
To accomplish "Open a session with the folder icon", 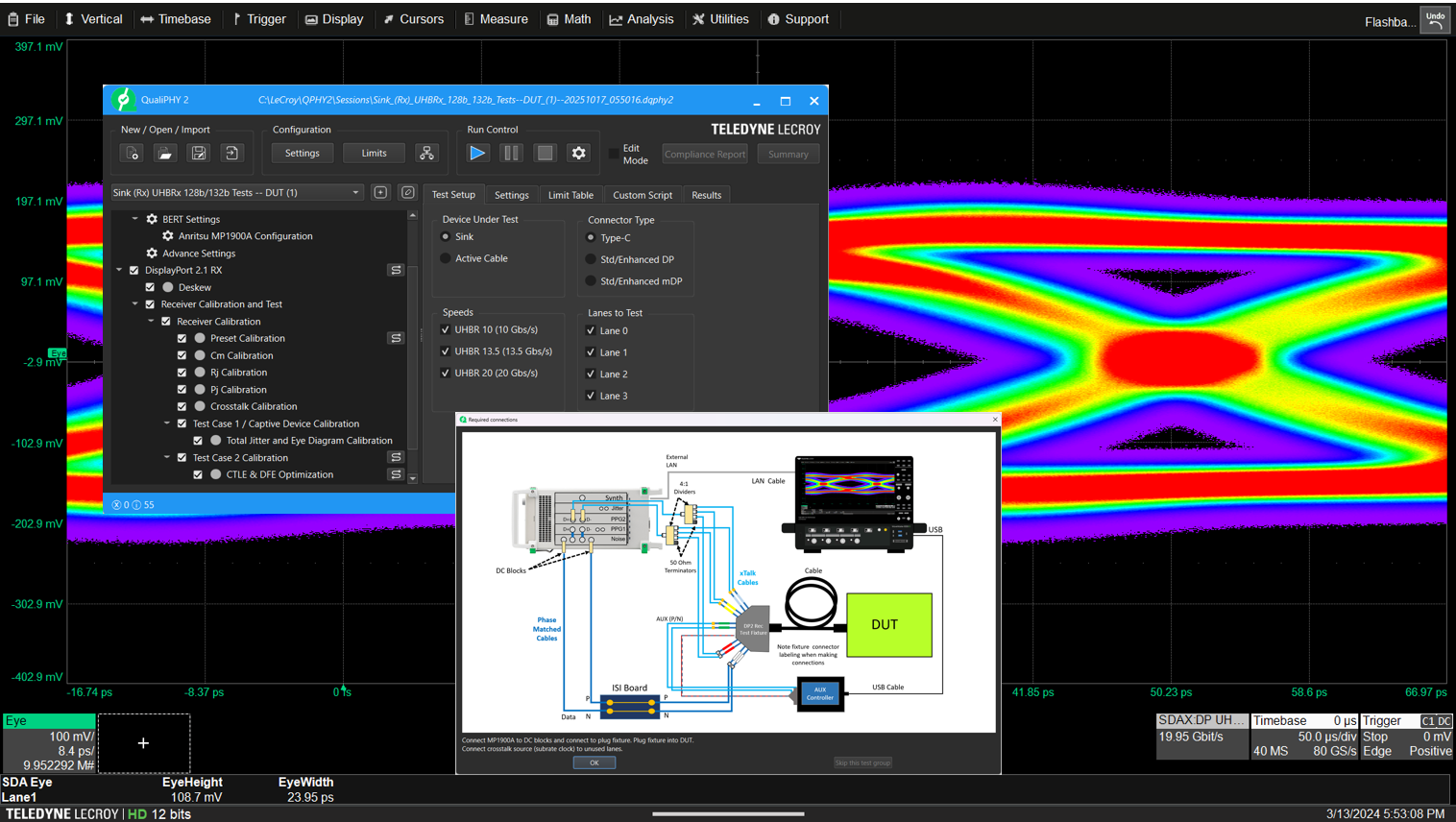I will [x=165, y=154].
